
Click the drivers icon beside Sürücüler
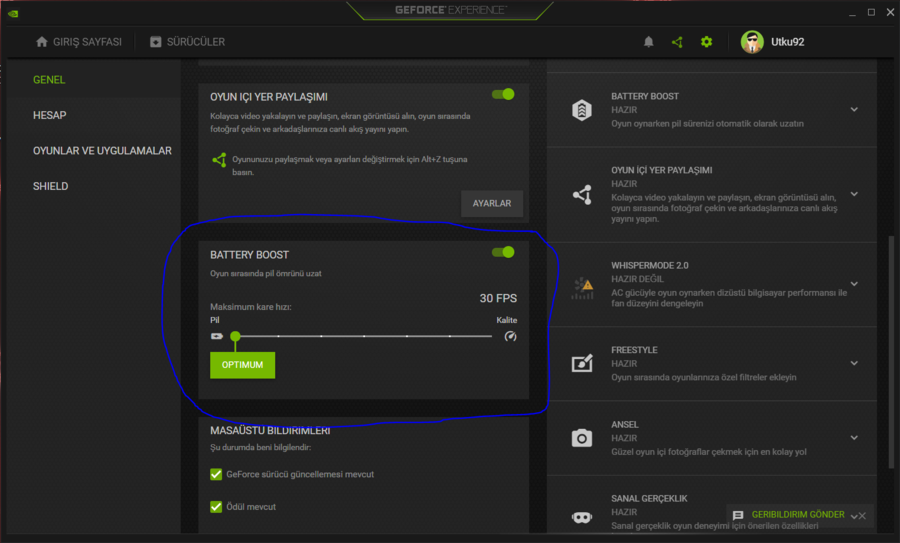click(156, 42)
